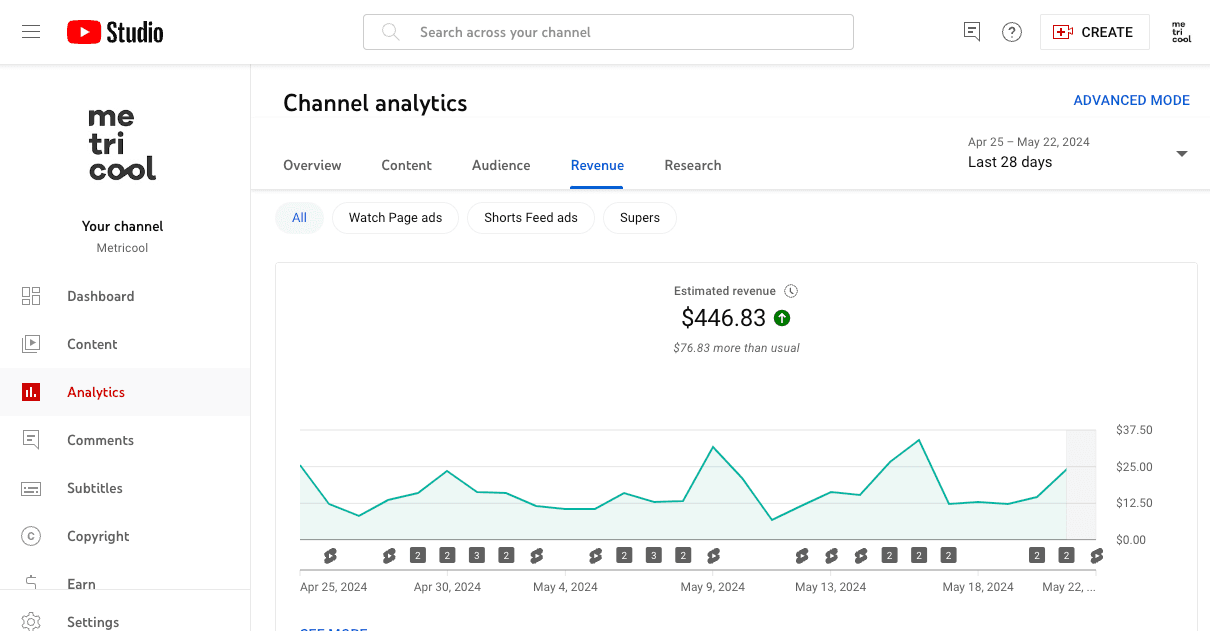Open the Research tab

click(x=692, y=165)
